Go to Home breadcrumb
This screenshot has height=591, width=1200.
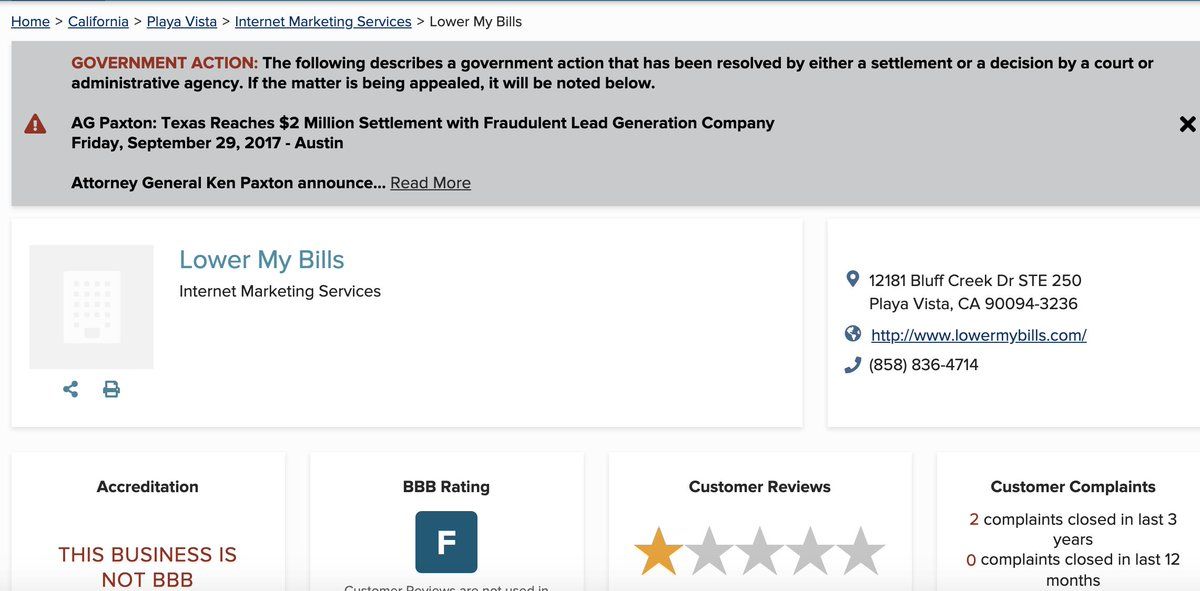click(x=30, y=21)
